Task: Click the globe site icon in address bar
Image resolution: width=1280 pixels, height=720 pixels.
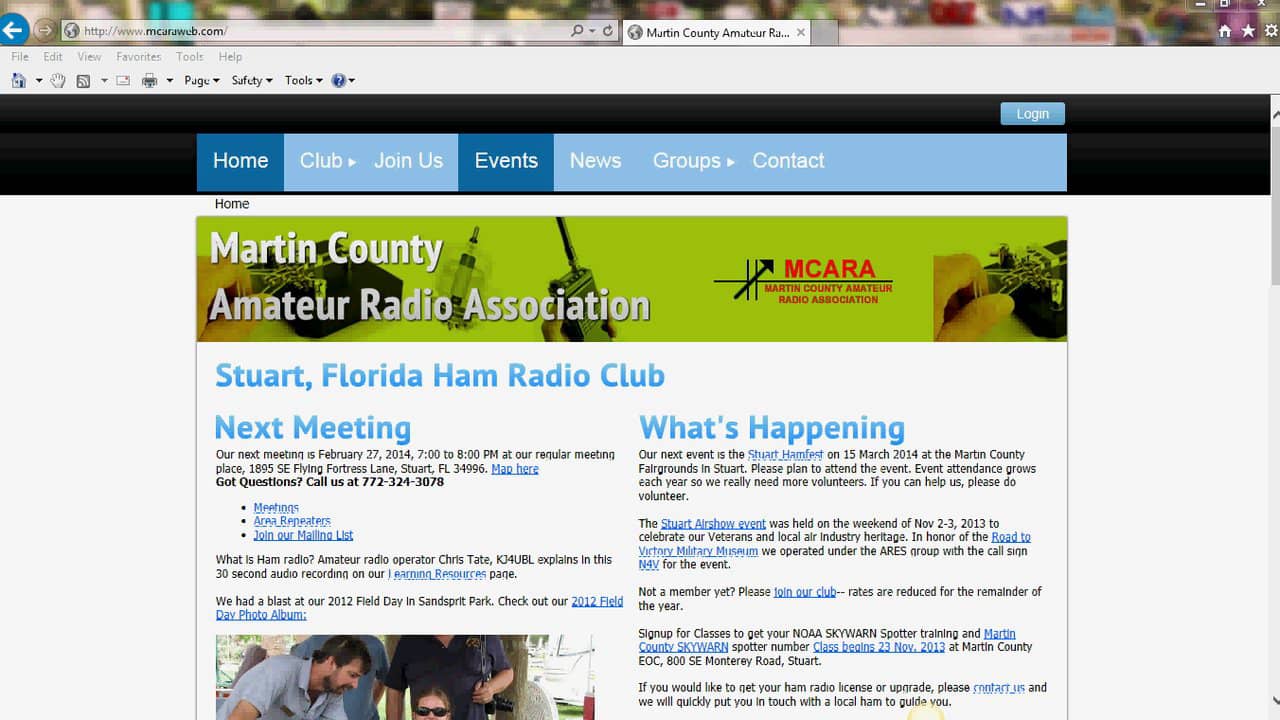Action: pos(71,31)
